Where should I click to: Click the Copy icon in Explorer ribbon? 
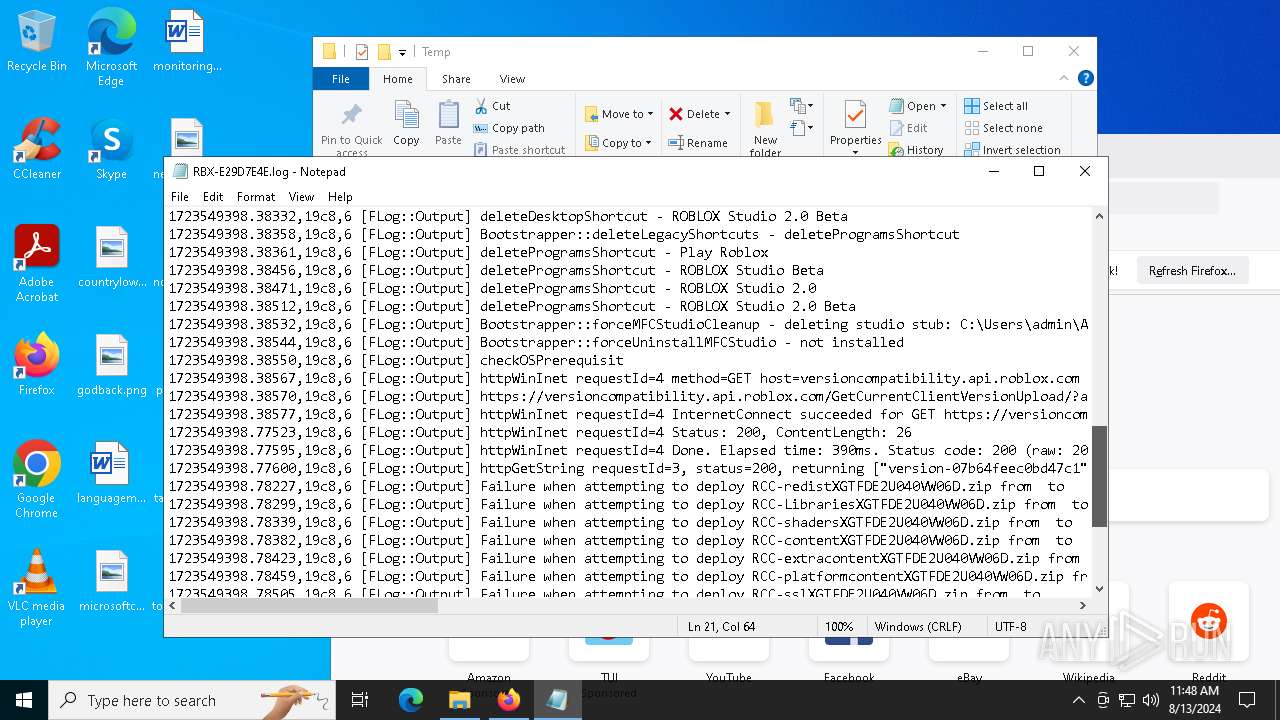click(406, 124)
